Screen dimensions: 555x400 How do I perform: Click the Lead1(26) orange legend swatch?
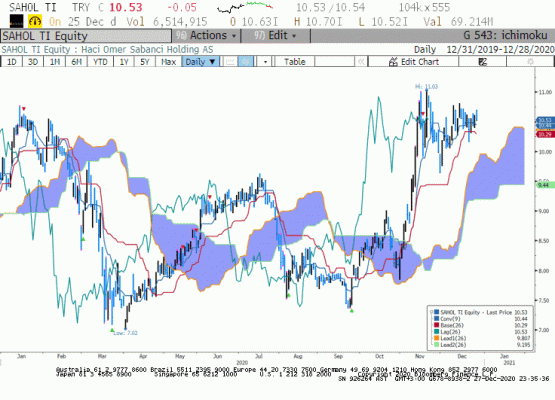click(x=436, y=338)
